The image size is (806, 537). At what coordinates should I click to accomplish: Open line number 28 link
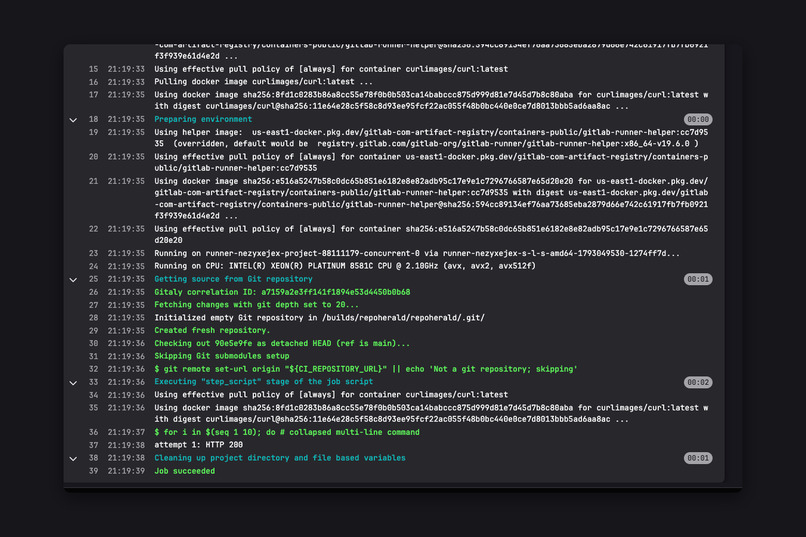(93, 318)
